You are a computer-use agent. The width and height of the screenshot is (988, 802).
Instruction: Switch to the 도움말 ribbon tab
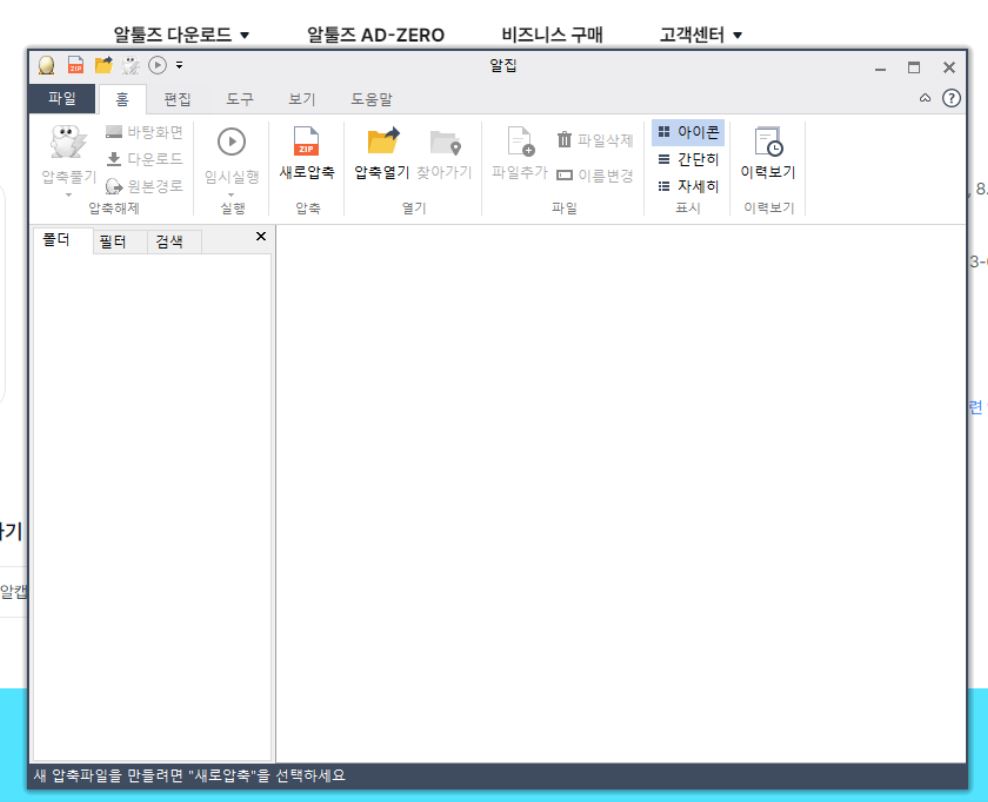(x=371, y=99)
